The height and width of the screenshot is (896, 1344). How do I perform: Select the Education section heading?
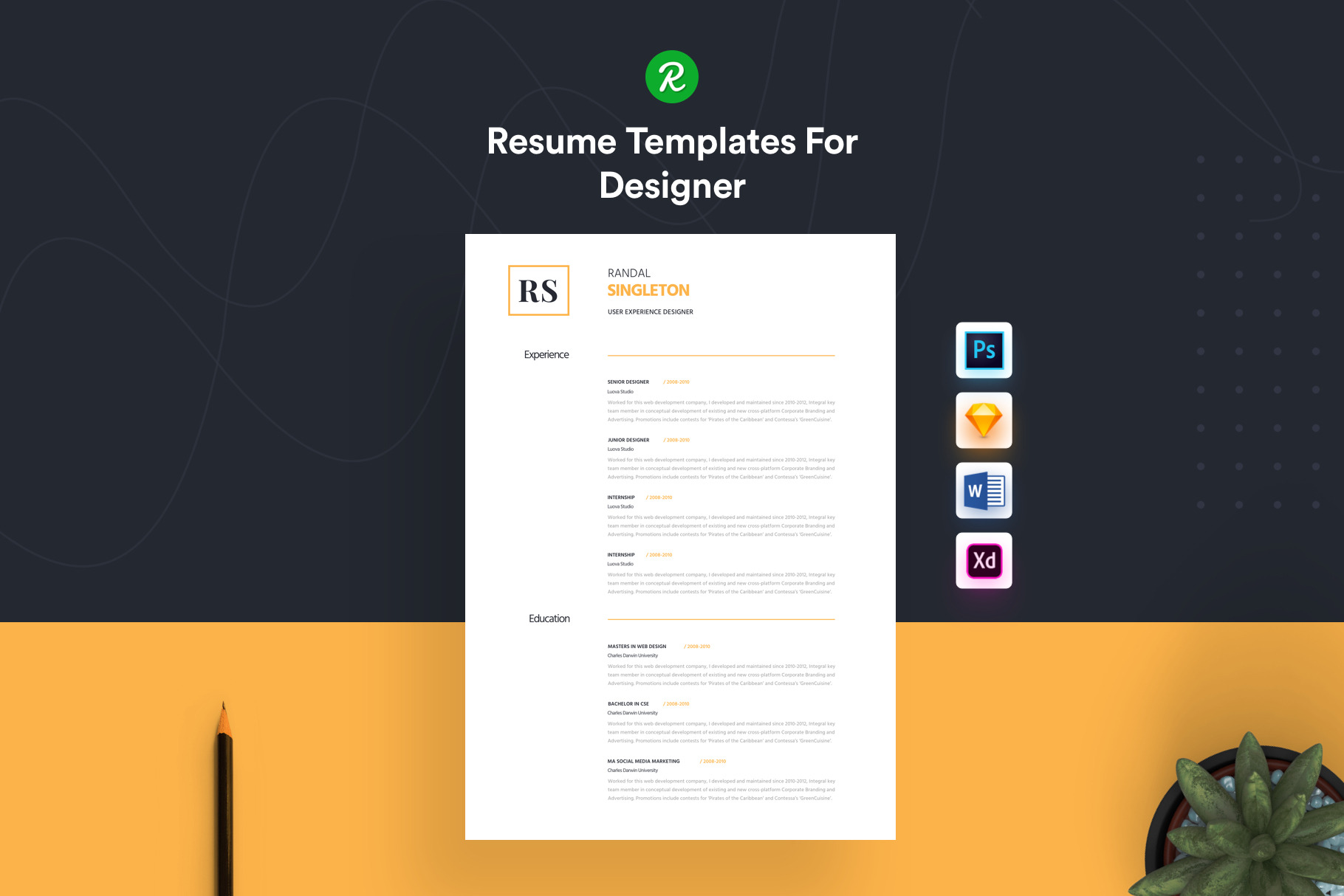[549, 618]
